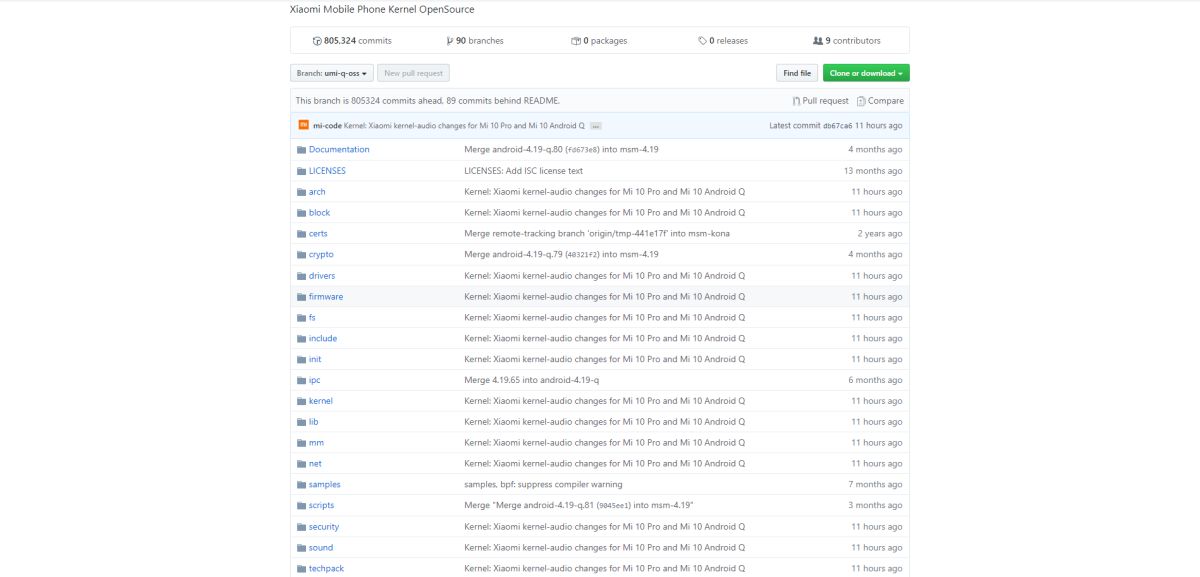The image size is (1200, 577).
Task: Open the crypto folder link
Action: (321, 255)
